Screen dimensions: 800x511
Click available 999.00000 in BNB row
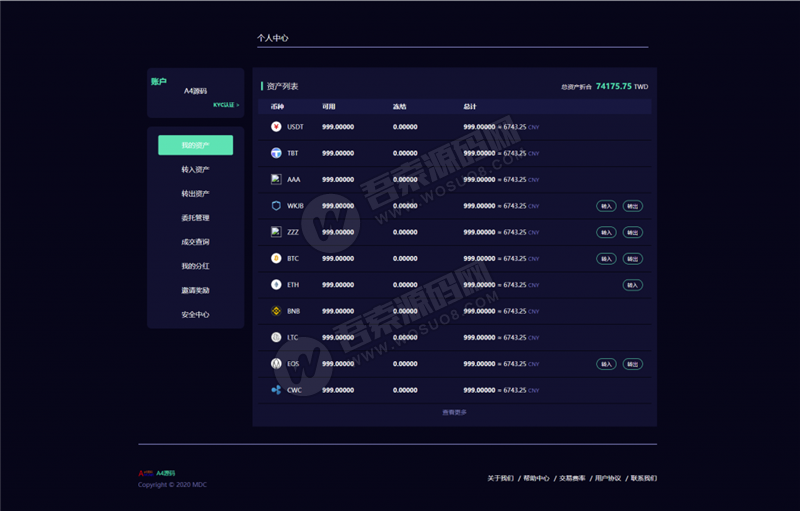[x=338, y=311]
